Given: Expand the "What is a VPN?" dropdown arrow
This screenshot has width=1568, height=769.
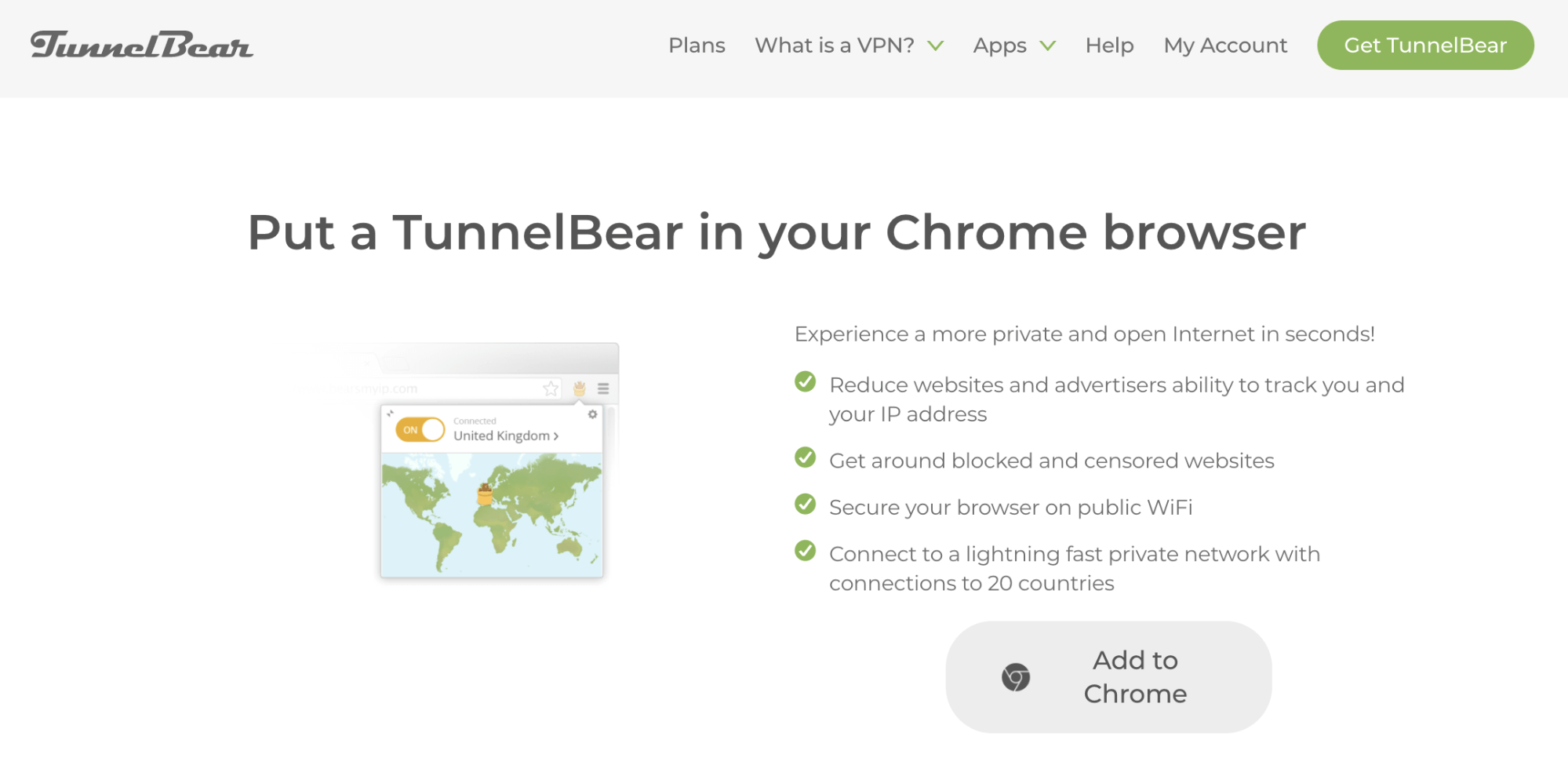Looking at the screenshot, I should (x=936, y=46).
